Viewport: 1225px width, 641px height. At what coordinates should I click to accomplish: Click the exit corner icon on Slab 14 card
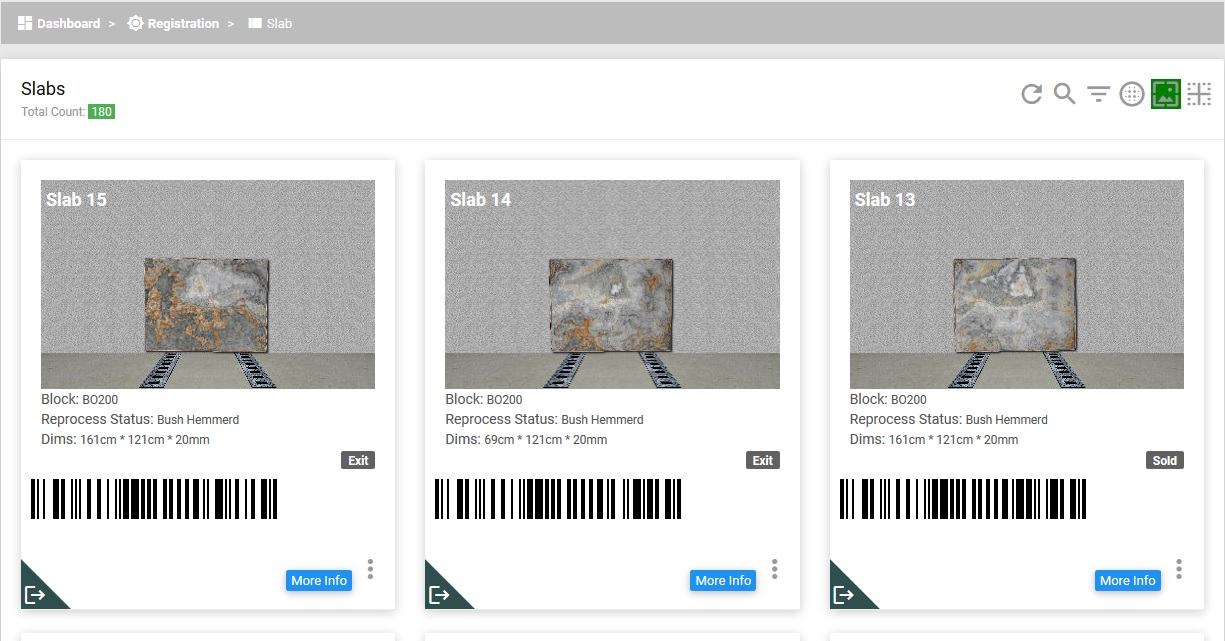[x=440, y=594]
